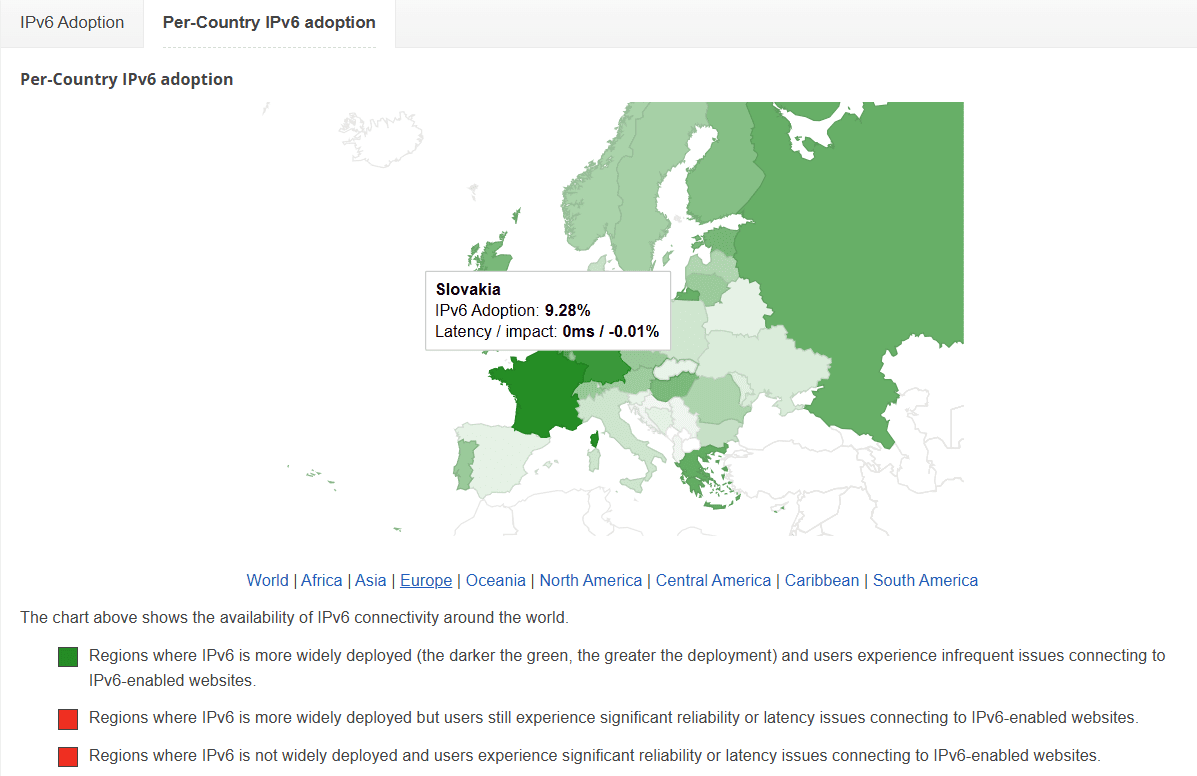Open the South America map
This screenshot has width=1197, height=776.
[x=925, y=580]
